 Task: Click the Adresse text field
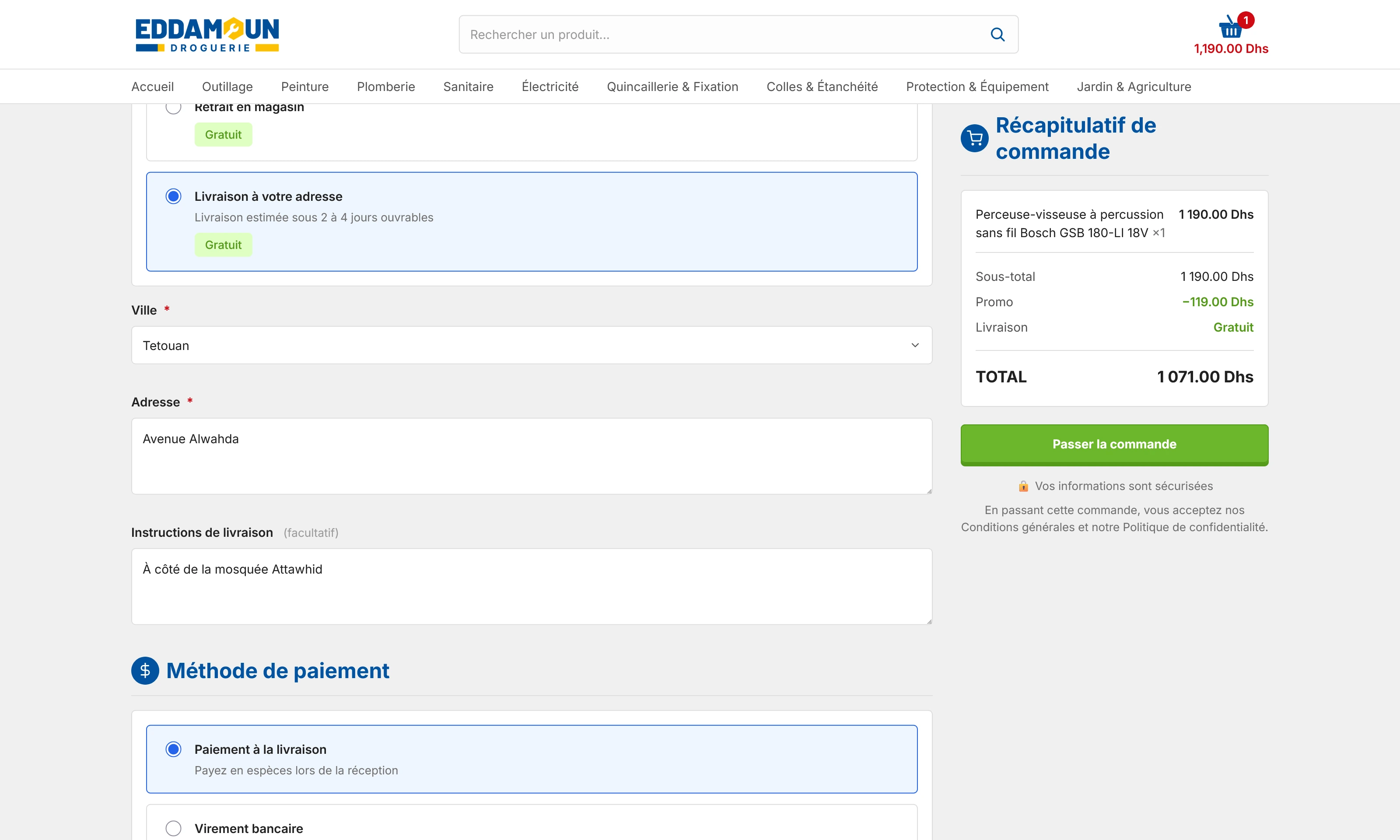tap(532, 456)
